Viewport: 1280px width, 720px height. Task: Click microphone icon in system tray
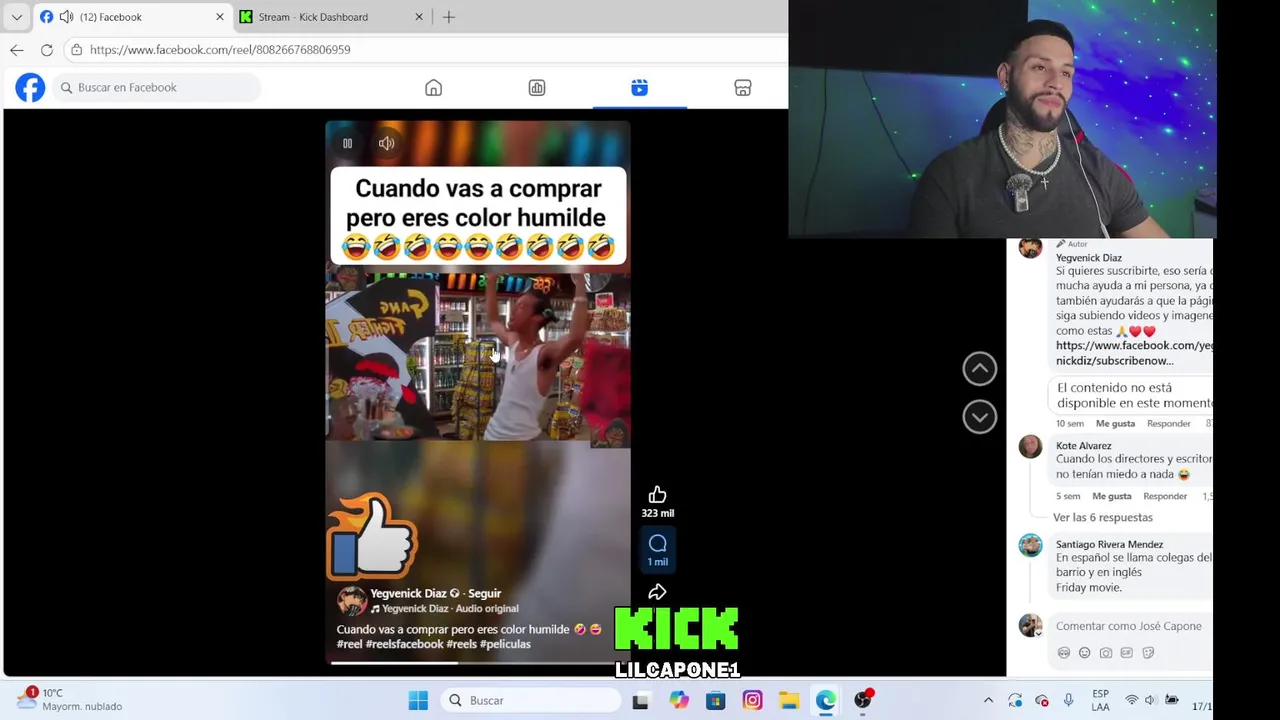[1069, 700]
